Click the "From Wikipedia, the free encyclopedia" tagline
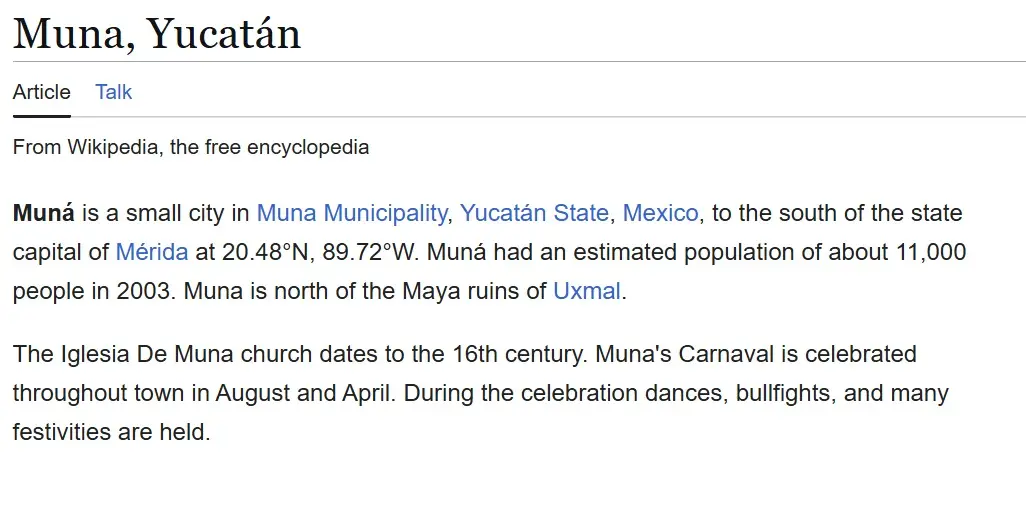The width and height of the screenshot is (1026, 514). point(191,148)
